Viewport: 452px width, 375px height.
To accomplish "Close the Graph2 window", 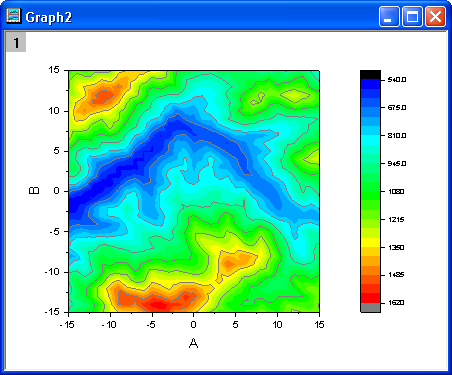I will tap(435, 16).
